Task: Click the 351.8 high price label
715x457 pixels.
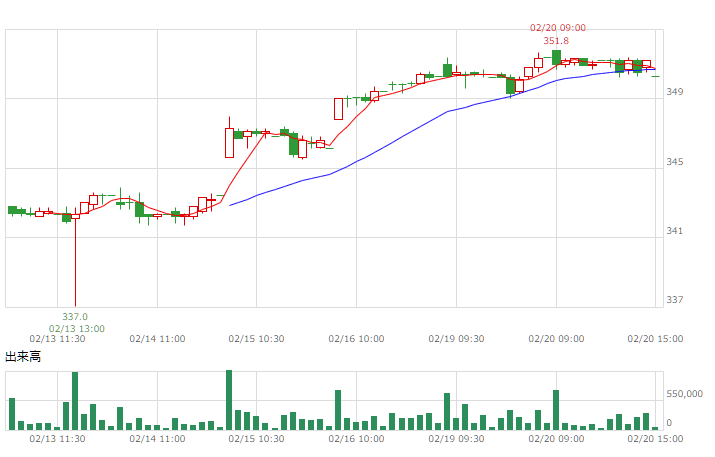Action: tap(556, 41)
